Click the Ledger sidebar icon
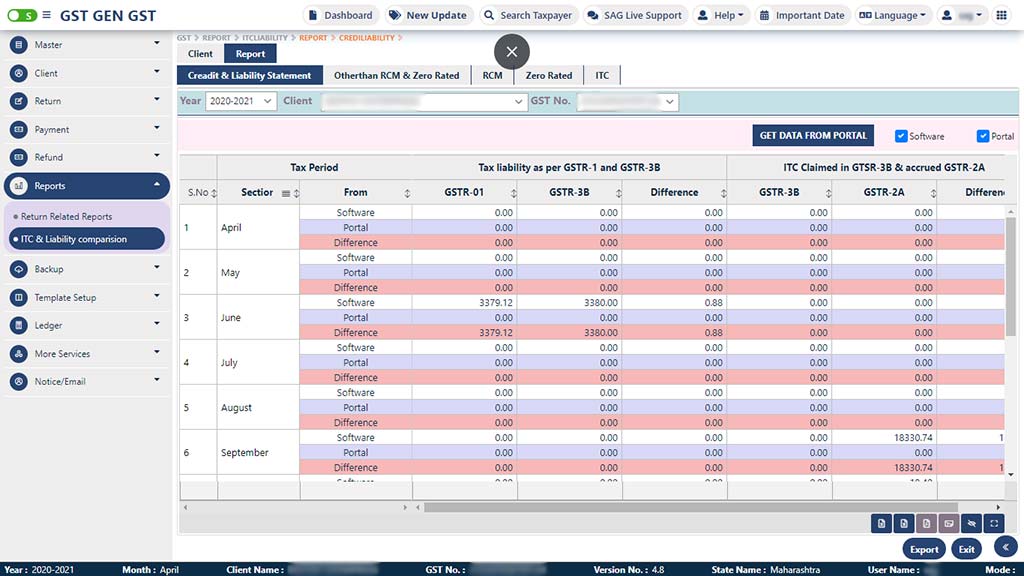 pos(18,325)
